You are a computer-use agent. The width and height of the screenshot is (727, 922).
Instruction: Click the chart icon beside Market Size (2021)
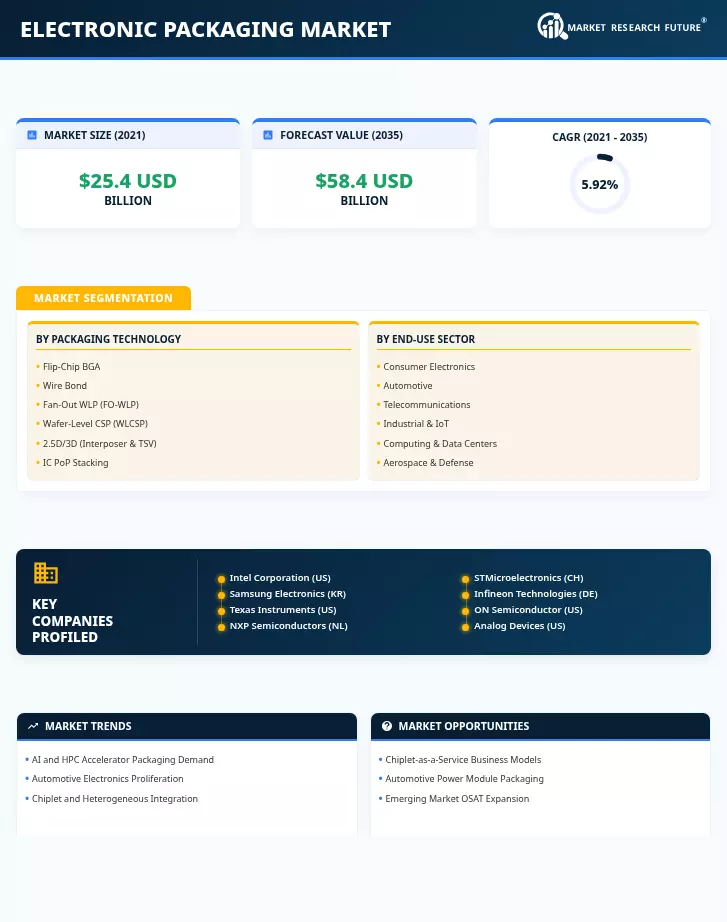[x=32, y=135]
